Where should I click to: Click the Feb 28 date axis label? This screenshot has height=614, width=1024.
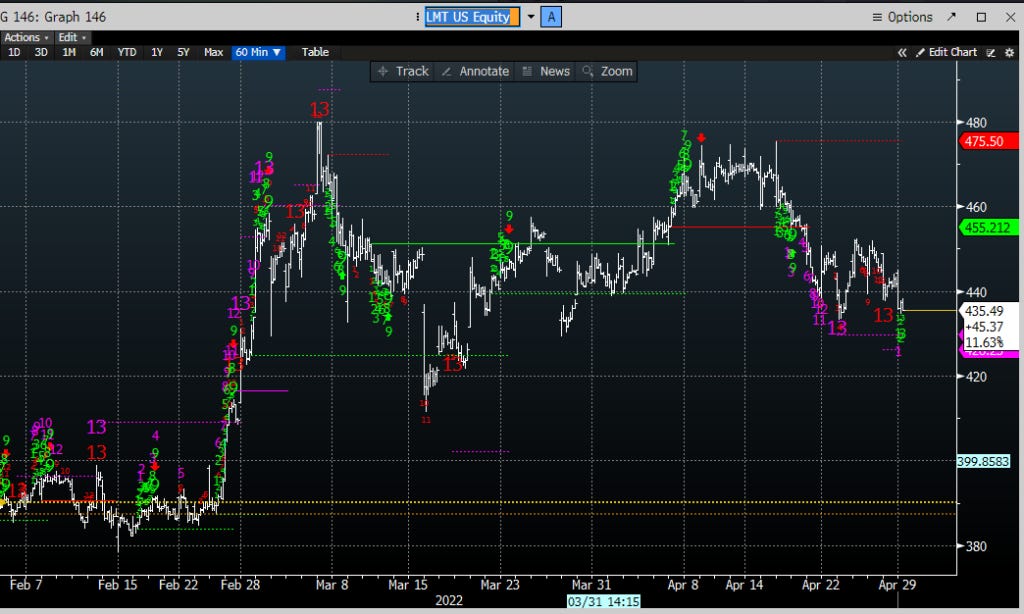click(240, 585)
